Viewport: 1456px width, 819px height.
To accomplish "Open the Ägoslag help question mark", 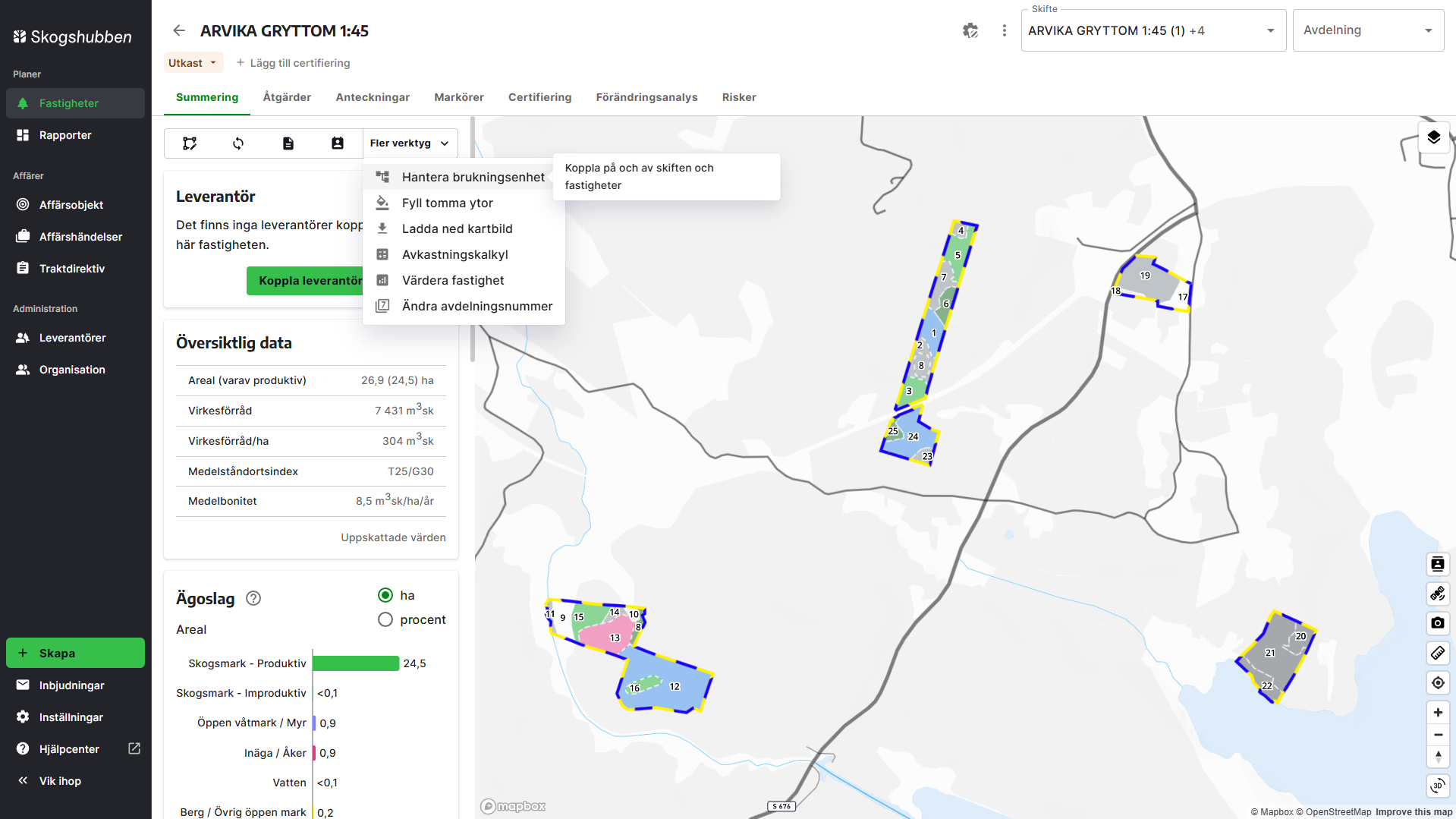I will pyautogui.click(x=253, y=598).
